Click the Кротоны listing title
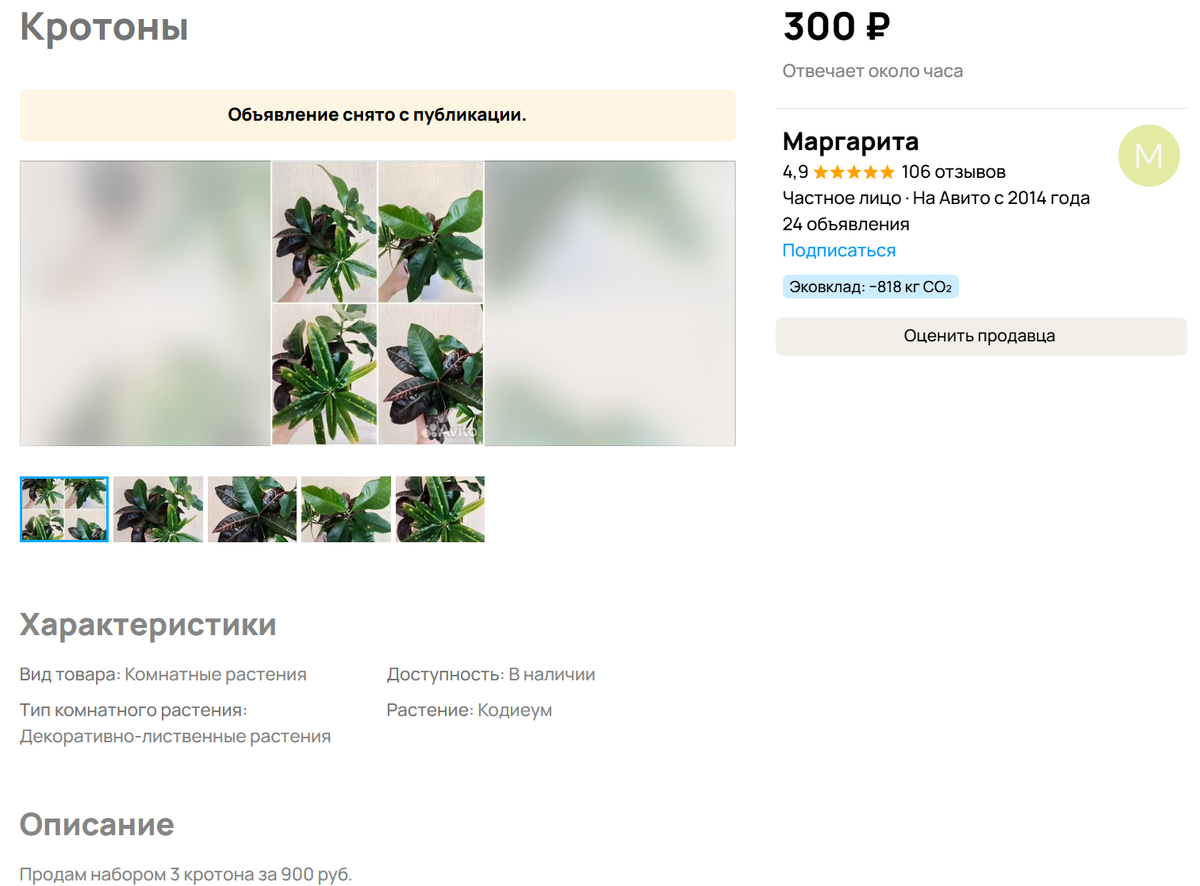Image resolution: width=1200 pixels, height=886 pixels. 104,27
